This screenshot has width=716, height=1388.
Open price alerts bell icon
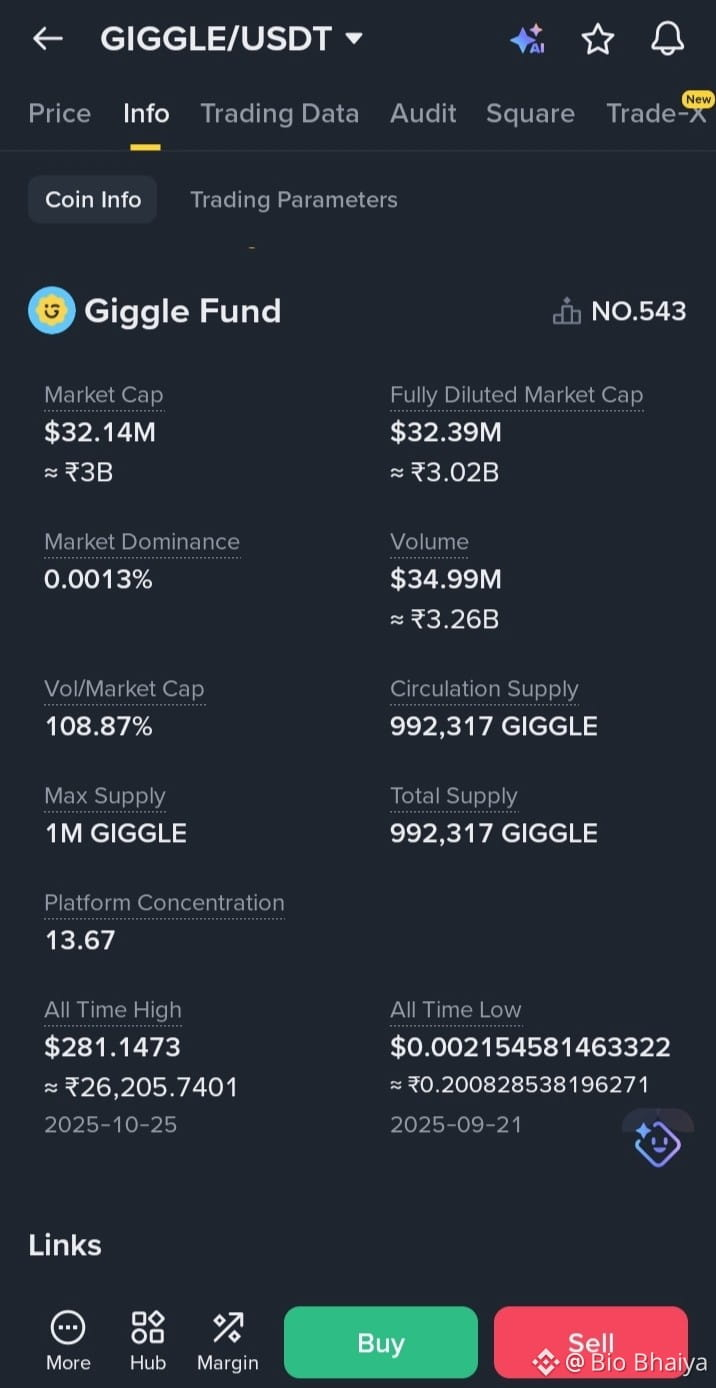668,39
